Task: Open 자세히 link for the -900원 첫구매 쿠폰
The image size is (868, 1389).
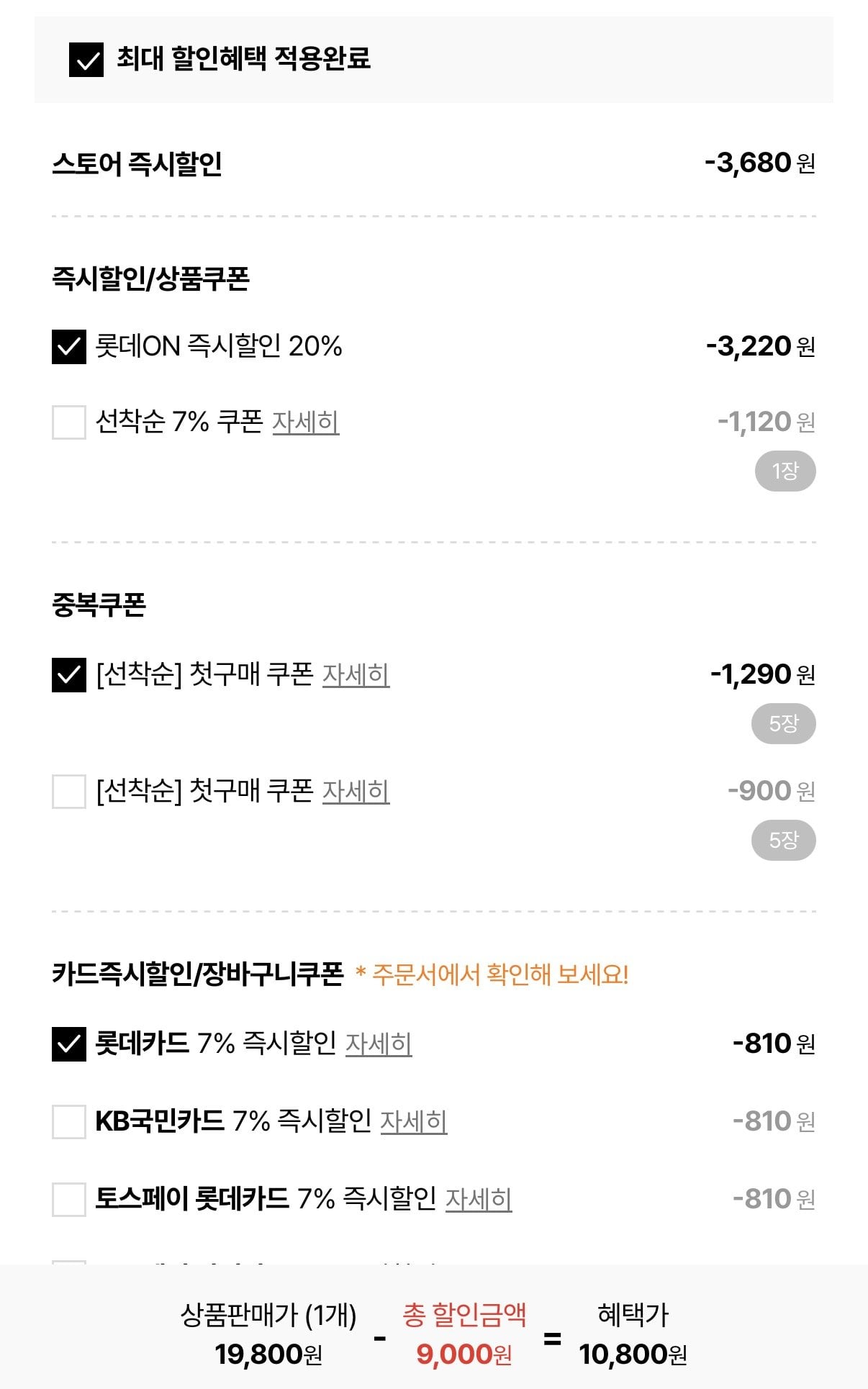Action: [356, 792]
